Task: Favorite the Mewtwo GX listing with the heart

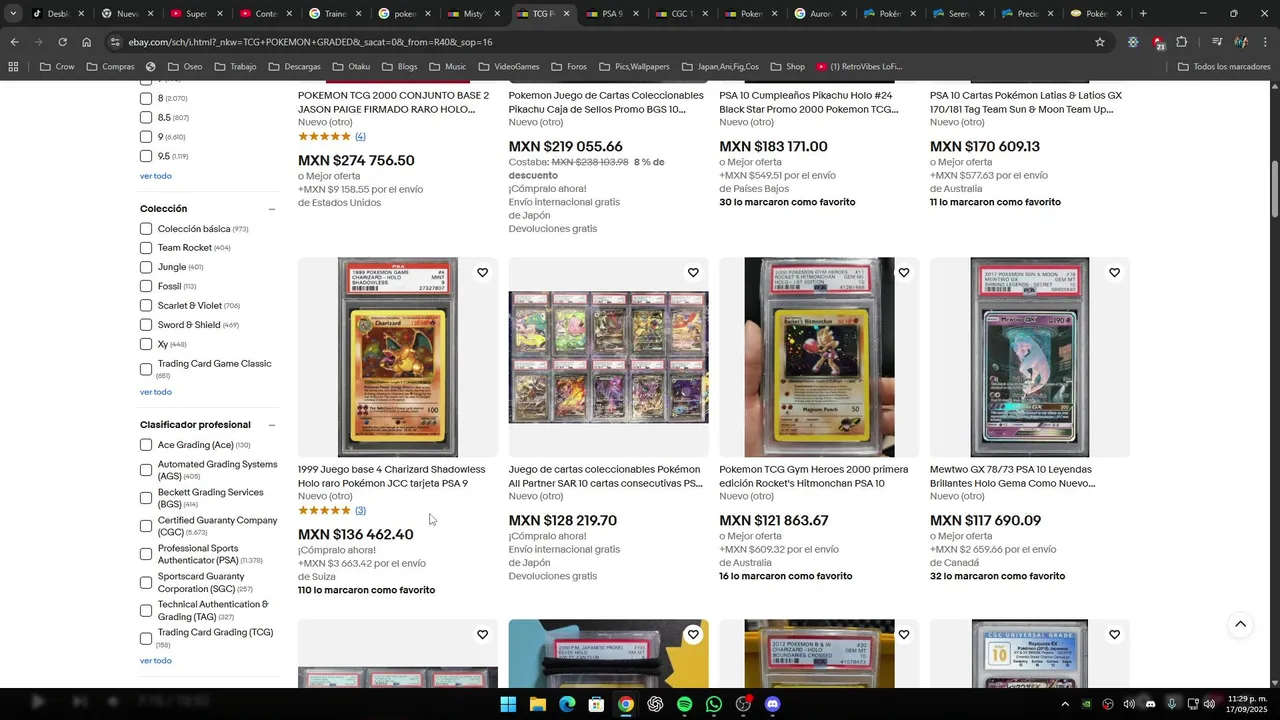Action: (x=1114, y=273)
